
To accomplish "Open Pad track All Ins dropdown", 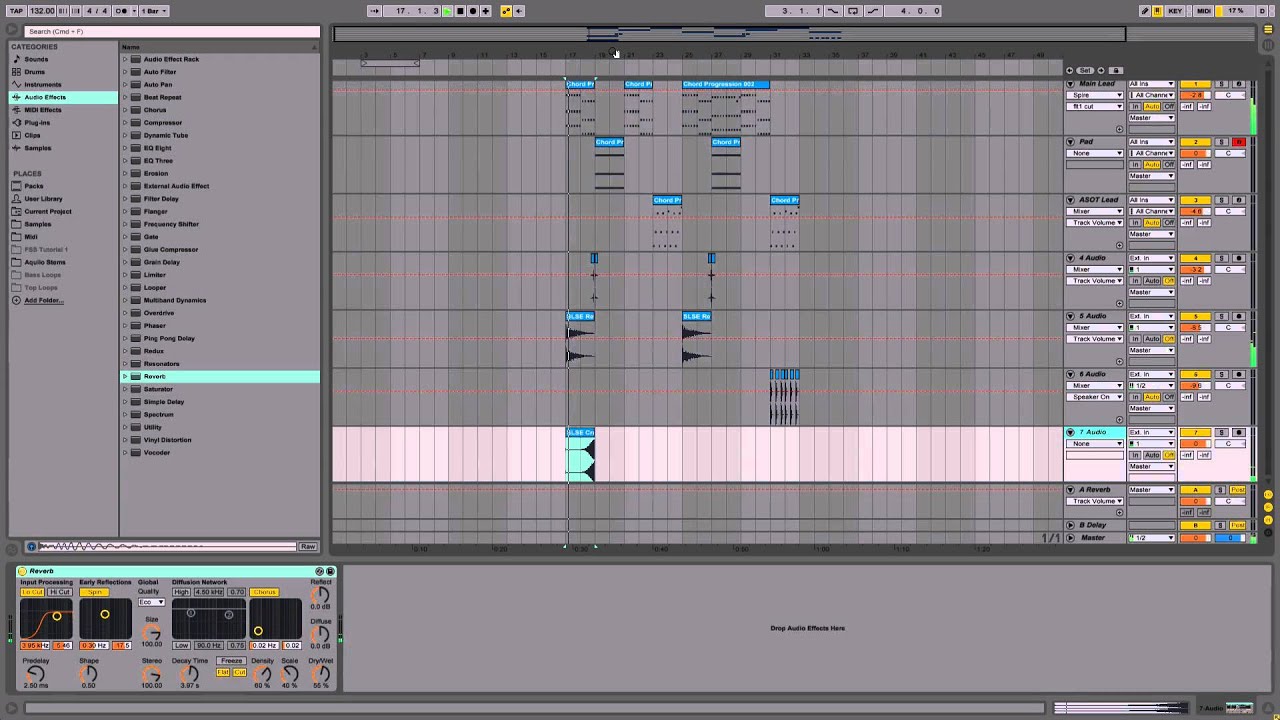I will coord(1152,142).
